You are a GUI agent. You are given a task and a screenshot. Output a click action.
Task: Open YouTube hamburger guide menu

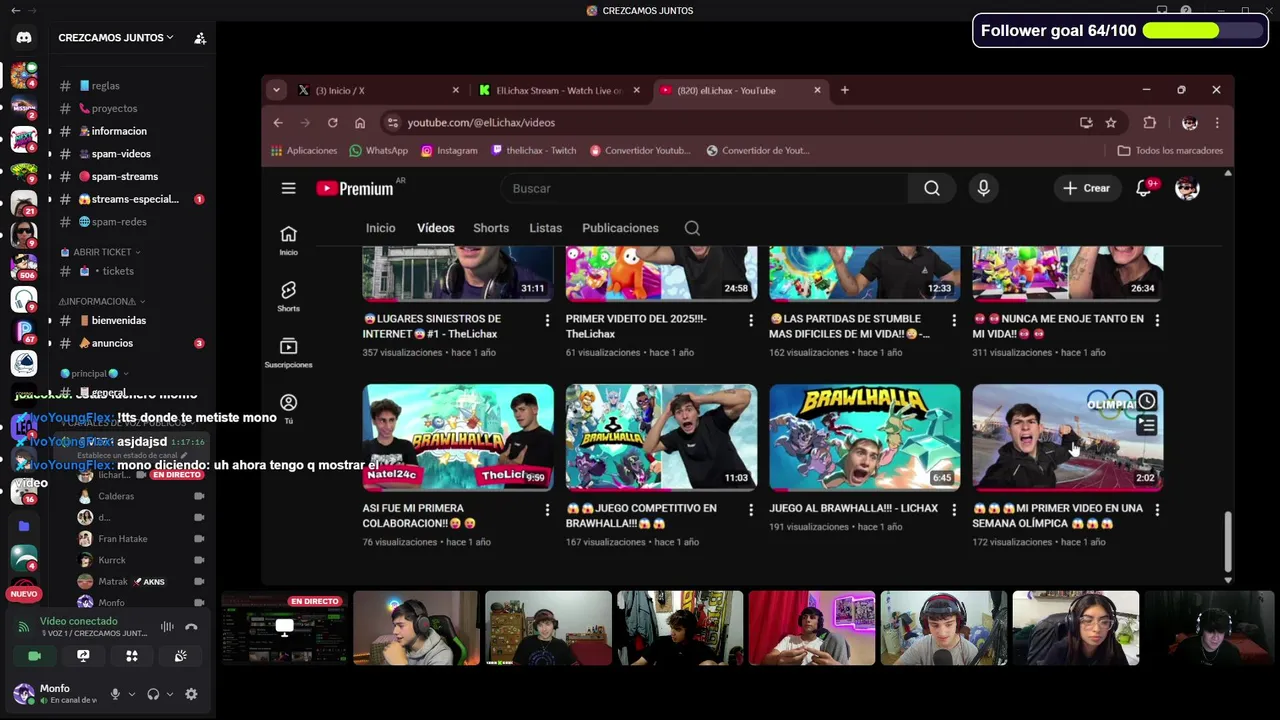[288, 188]
